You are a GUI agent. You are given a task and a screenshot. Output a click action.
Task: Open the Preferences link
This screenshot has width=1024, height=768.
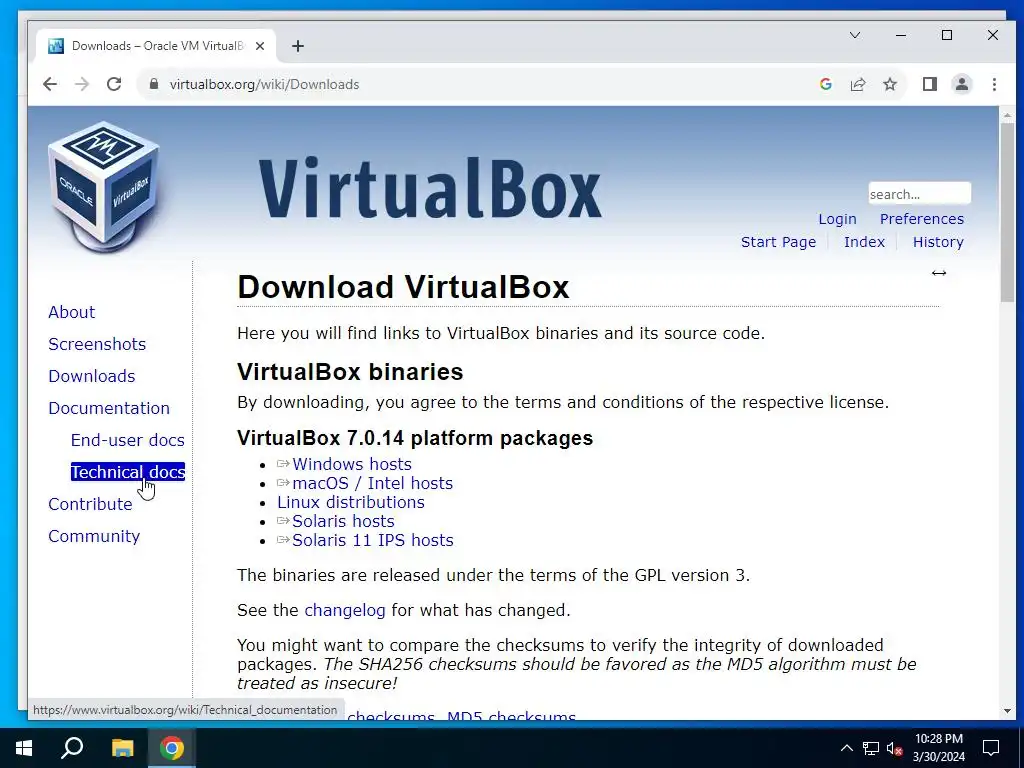(x=921, y=219)
